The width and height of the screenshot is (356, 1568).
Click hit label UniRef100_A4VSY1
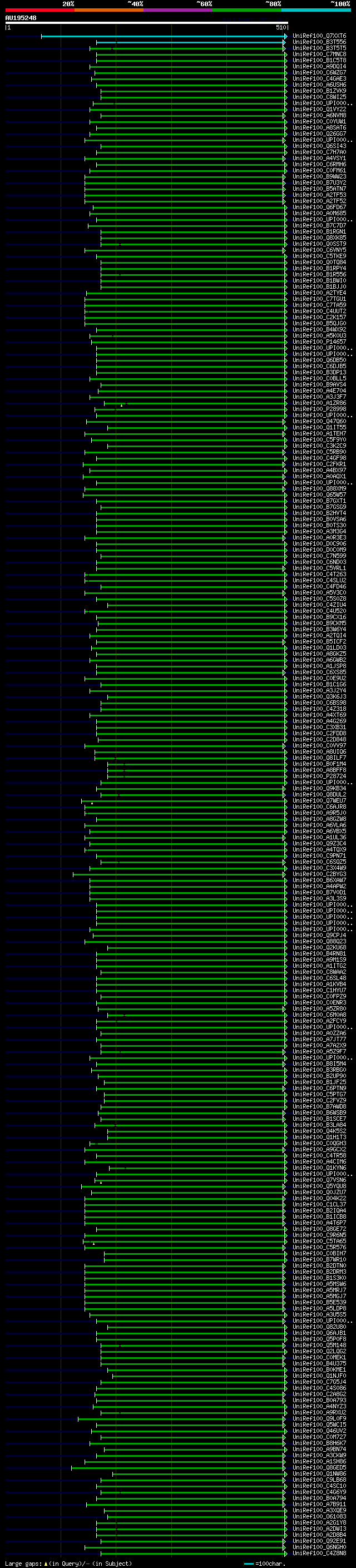(x=319, y=159)
